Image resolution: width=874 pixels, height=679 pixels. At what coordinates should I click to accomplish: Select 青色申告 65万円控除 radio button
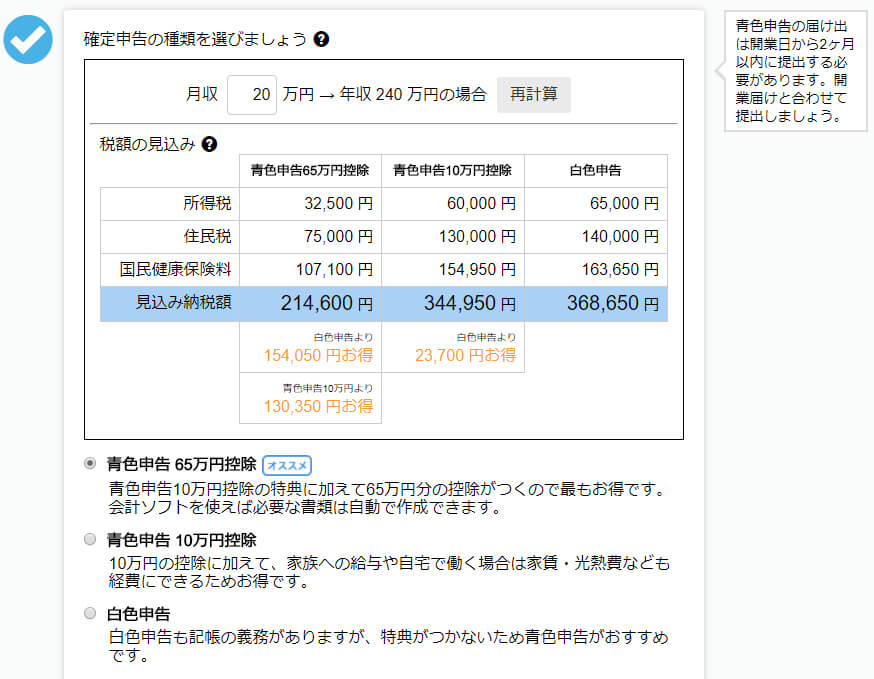(91, 464)
